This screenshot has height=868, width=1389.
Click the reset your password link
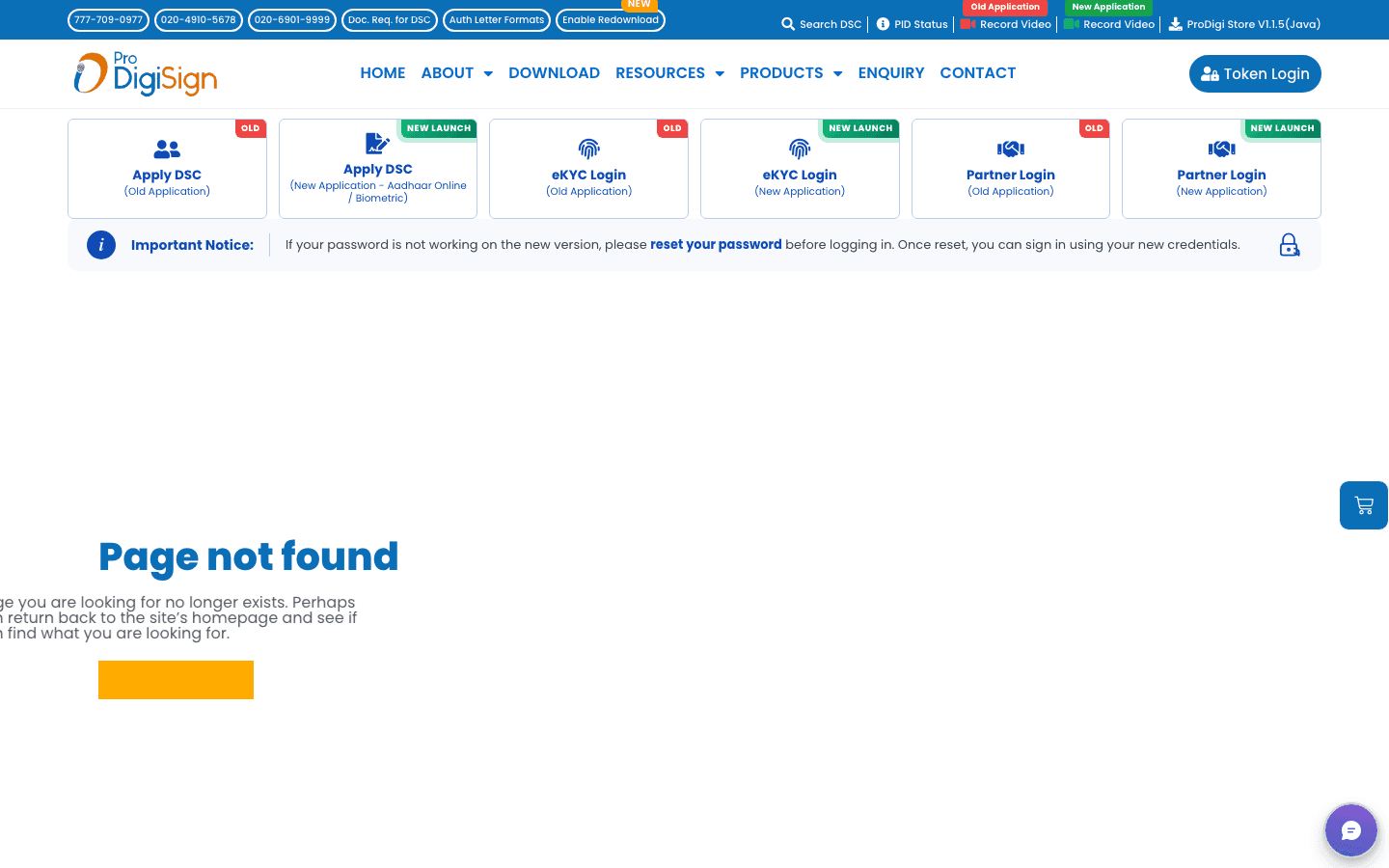[x=716, y=245]
